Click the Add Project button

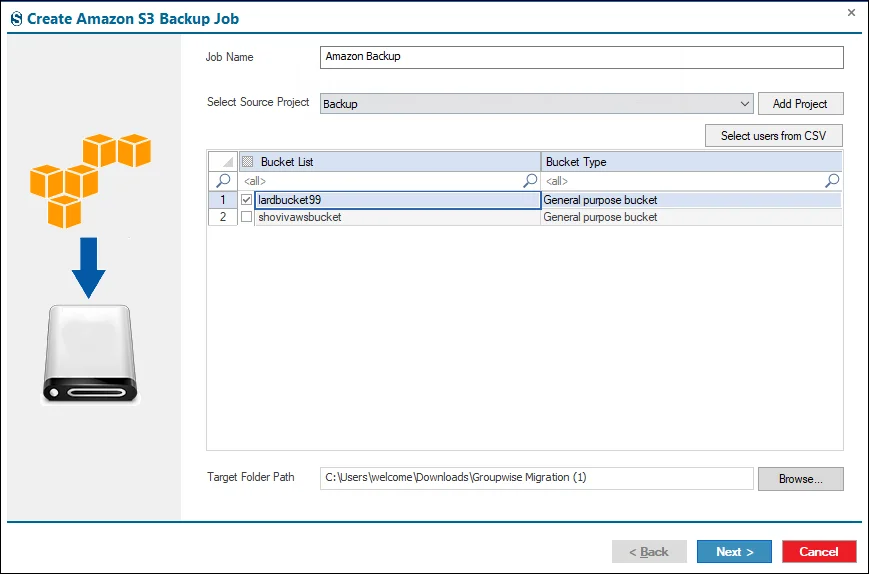(800, 104)
